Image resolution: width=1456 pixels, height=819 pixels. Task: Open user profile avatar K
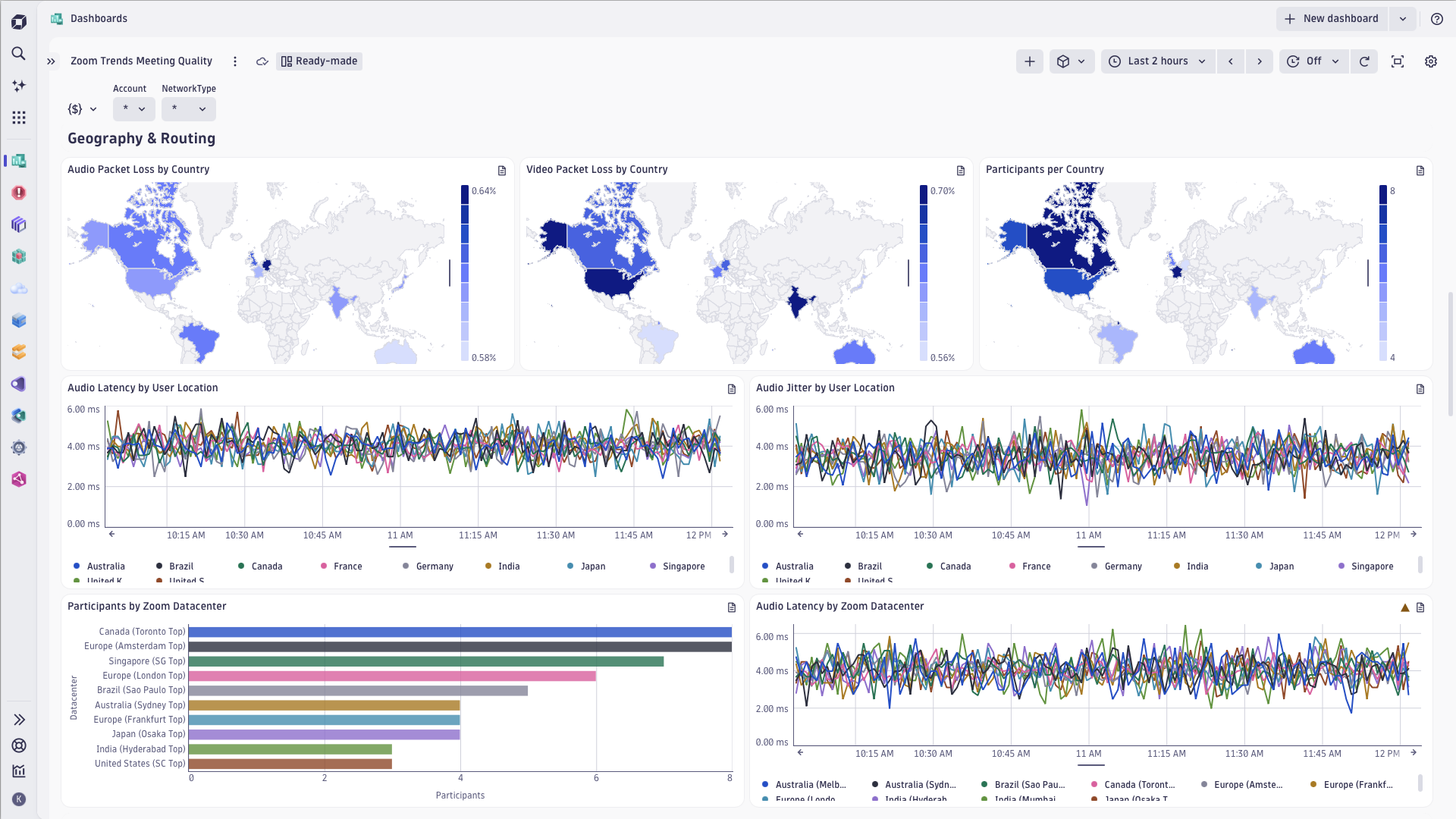click(19, 799)
